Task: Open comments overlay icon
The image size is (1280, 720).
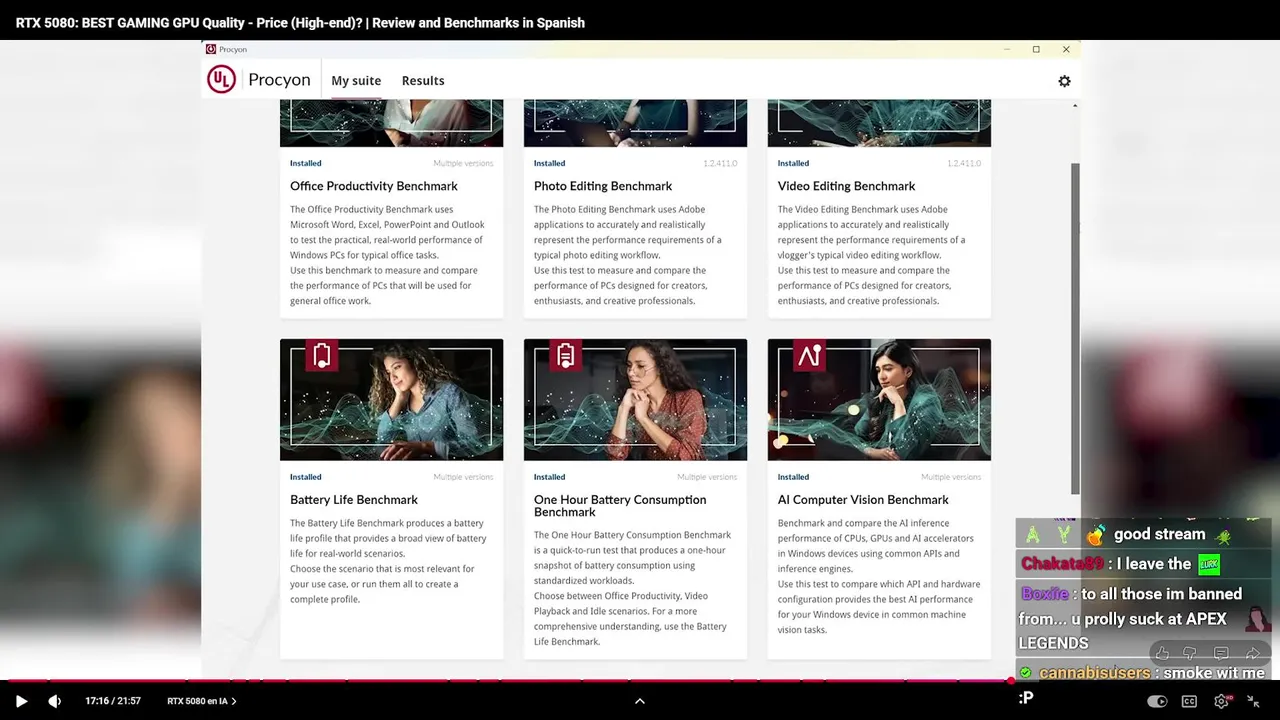Action: click(x=1221, y=653)
